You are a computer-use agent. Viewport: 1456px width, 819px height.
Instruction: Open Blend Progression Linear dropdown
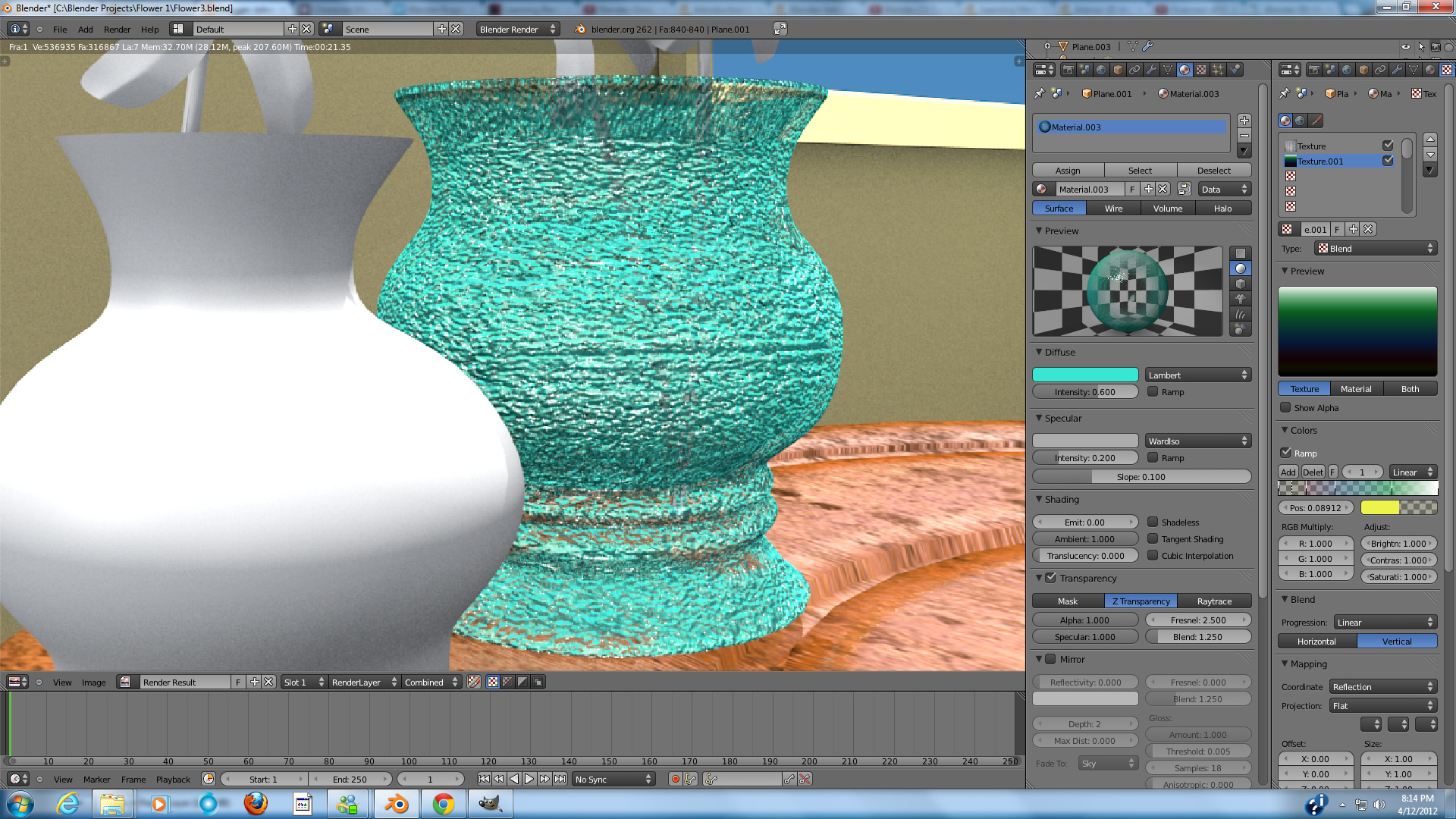(1385, 622)
